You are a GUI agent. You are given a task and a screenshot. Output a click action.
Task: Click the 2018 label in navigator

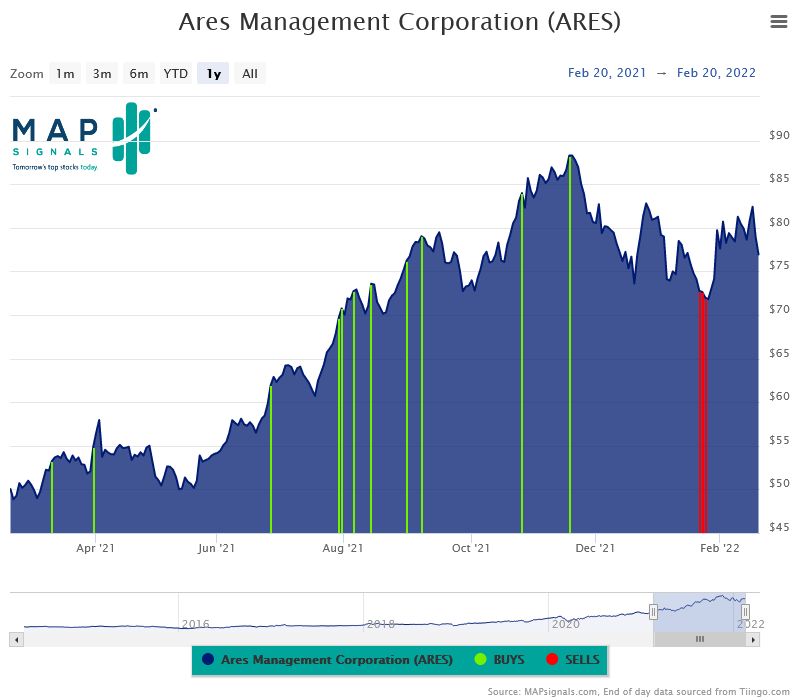(x=381, y=624)
